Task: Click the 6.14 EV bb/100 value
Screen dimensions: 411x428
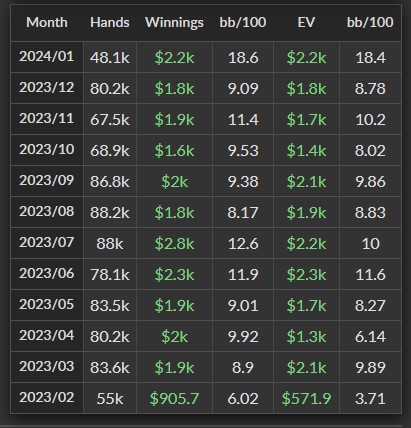Action: pyautogui.click(x=370, y=337)
